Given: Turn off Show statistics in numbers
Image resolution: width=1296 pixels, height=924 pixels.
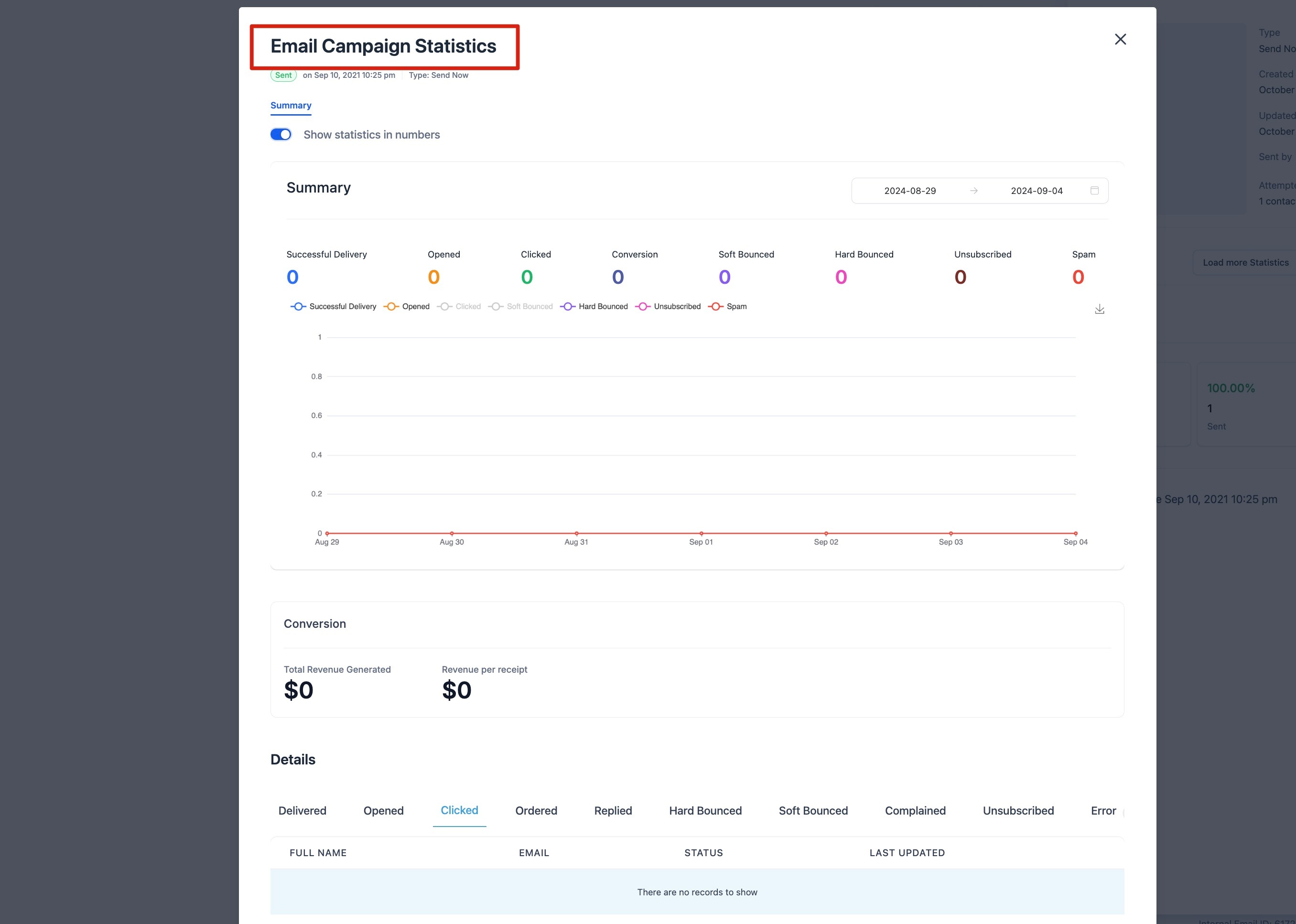Looking at the screenshot, I should (x=281, y=135).
